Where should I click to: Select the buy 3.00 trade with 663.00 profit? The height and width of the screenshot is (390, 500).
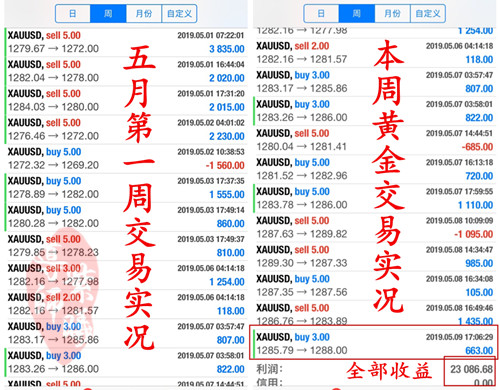(374, 344)
